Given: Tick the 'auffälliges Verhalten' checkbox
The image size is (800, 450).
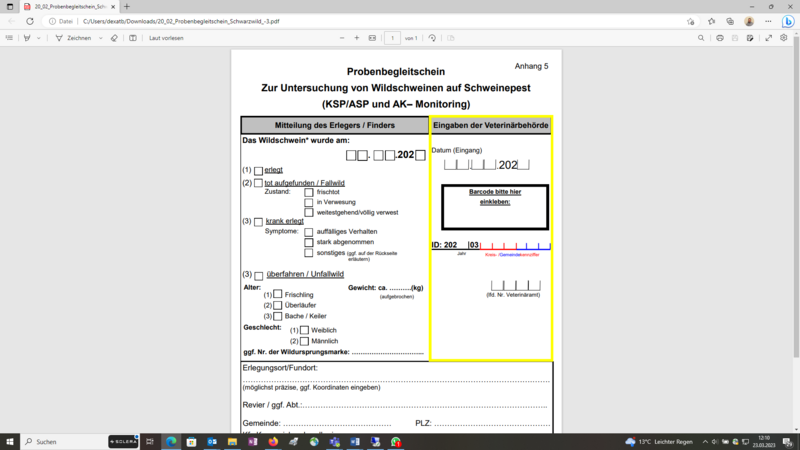Looking at the screenshot, I should [x=309, y=232].
